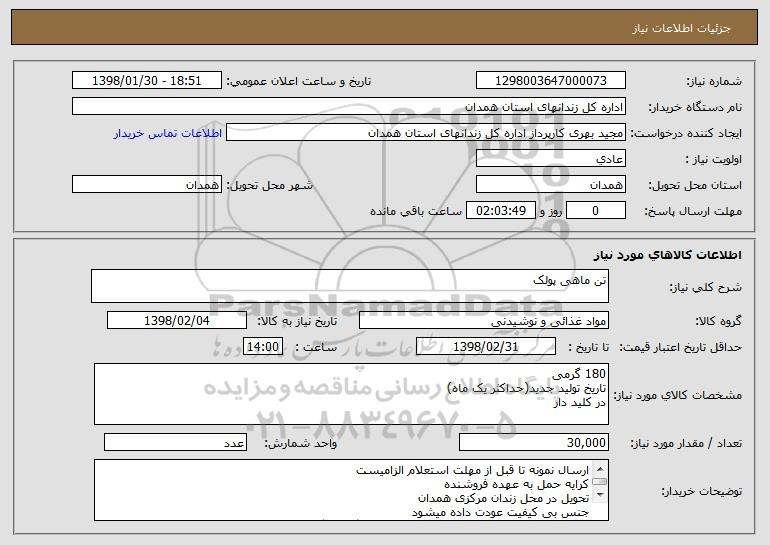Click the label شهر محل تحویل

tap(270, 185)
